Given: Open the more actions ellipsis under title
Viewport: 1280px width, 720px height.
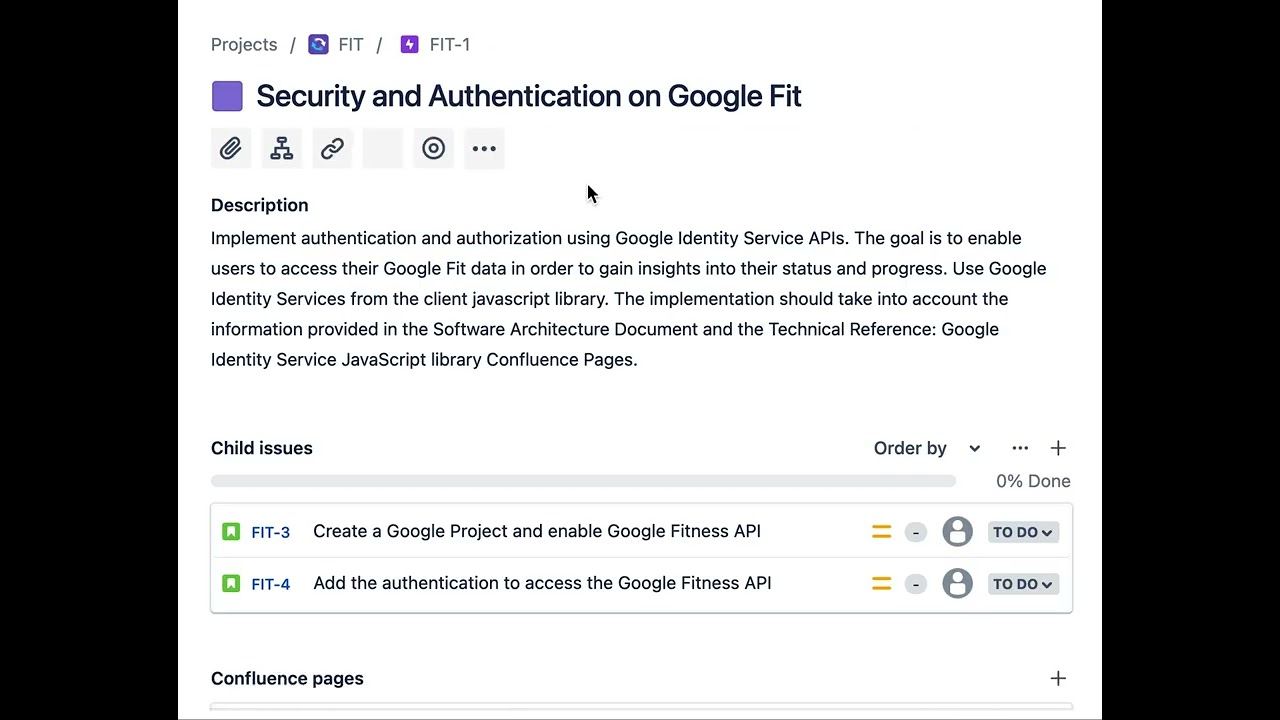Looking at the screenshot, I should [484, 149].
